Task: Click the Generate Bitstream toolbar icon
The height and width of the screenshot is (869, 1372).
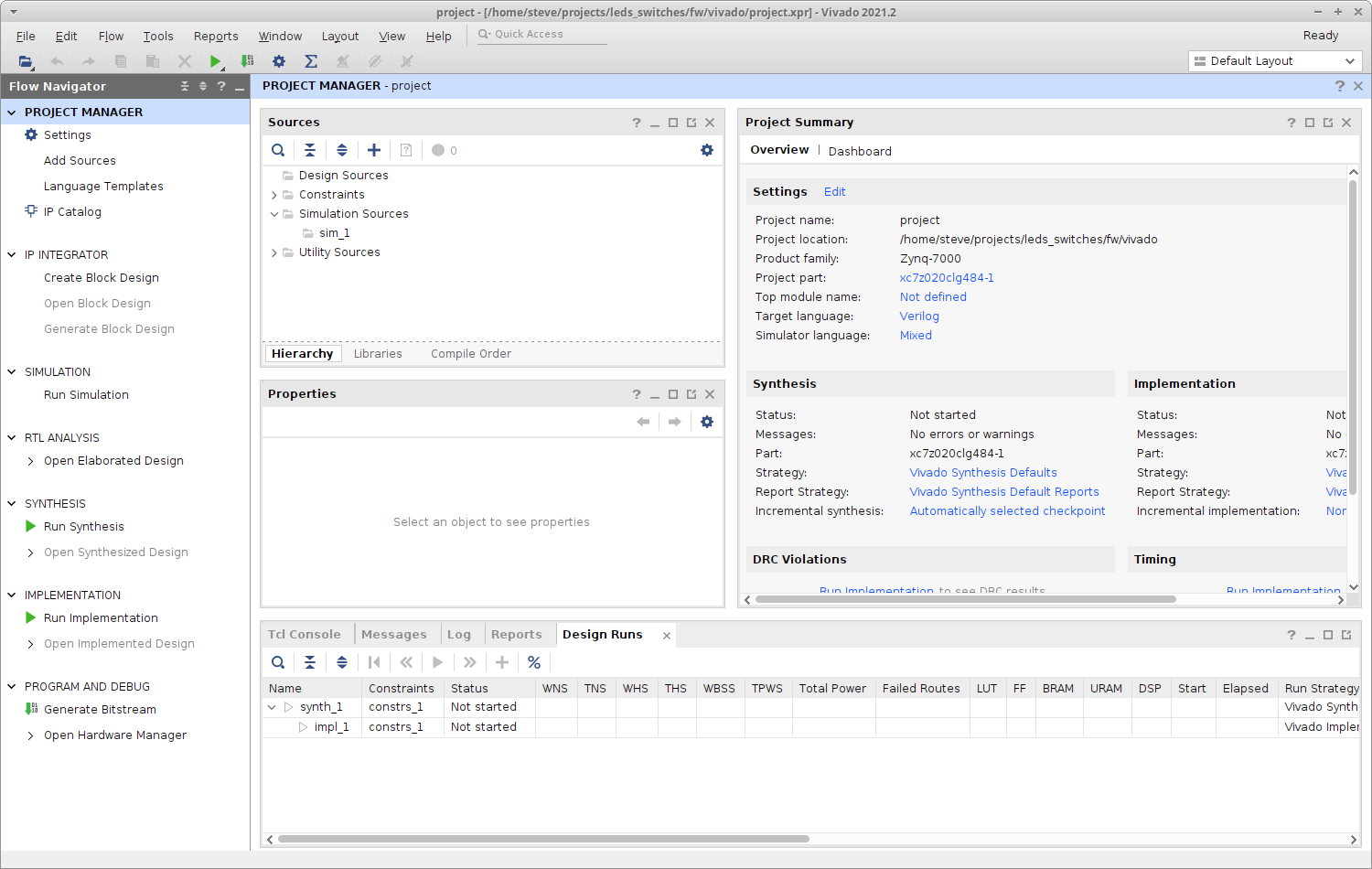Action: [x=247, y=61]
